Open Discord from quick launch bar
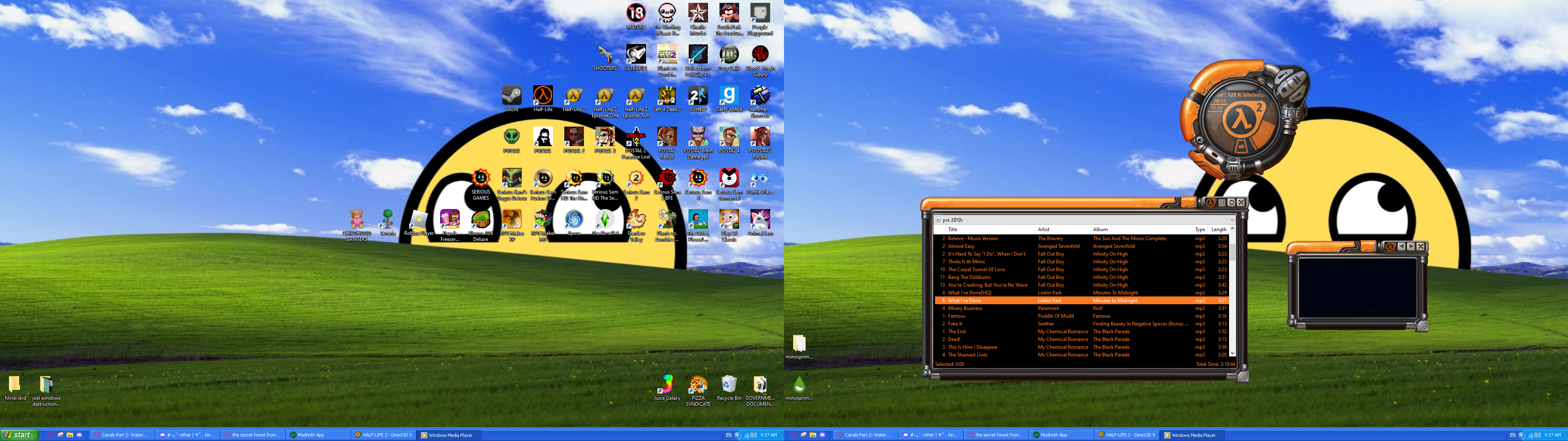Image resolution: width=1568 pixels, height=441 pixels. [x=79, y=435]
